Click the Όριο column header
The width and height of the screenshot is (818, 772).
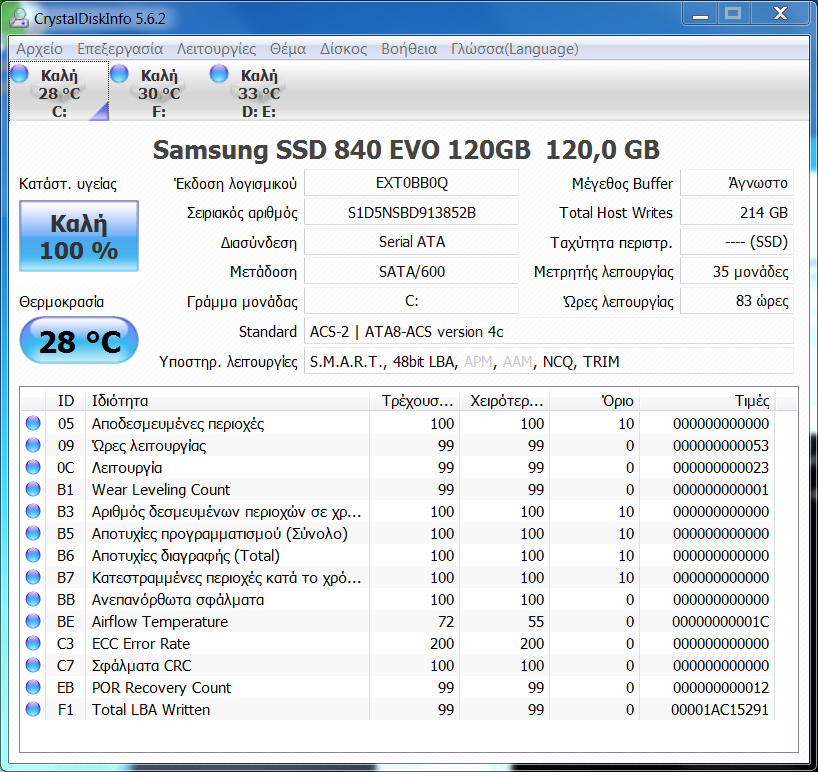click(595, 401)
